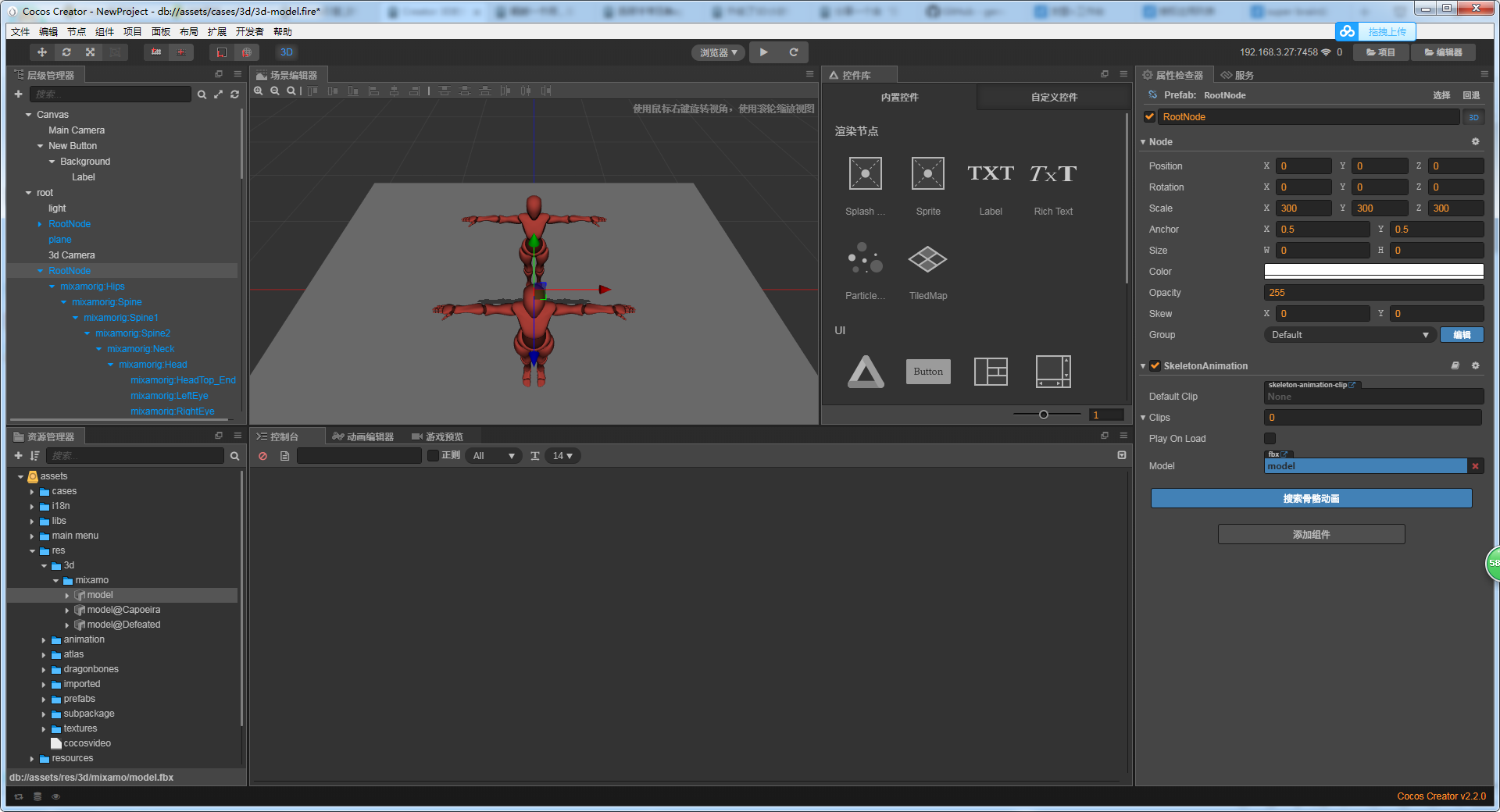
Task: Enable the Play On Load checkbox
Action: click(1270, 439)
